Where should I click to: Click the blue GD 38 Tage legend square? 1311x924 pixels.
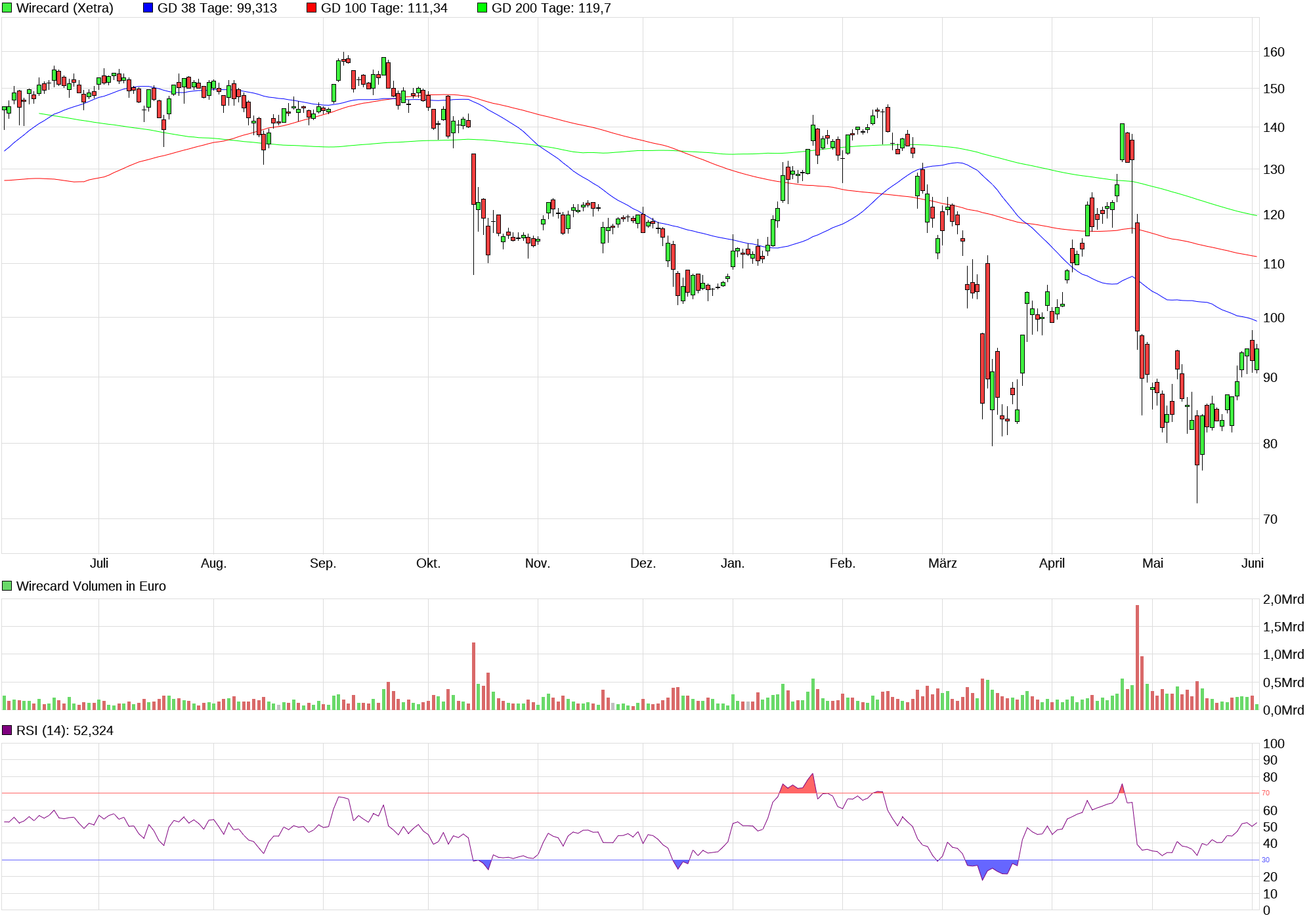coord(148,8)
